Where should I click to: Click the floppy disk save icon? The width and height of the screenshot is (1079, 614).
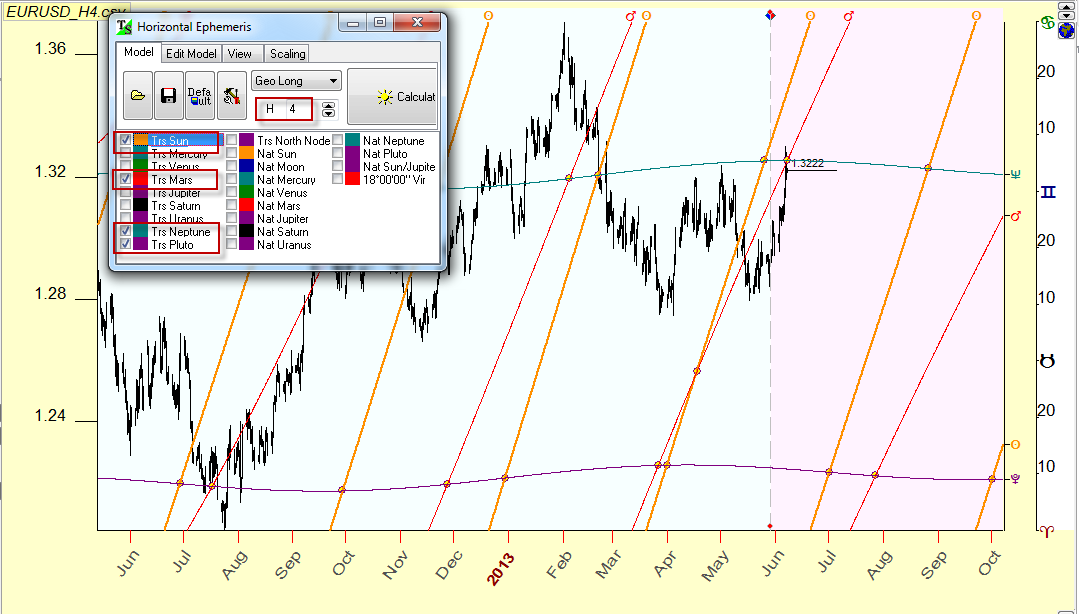click(168, 96)
